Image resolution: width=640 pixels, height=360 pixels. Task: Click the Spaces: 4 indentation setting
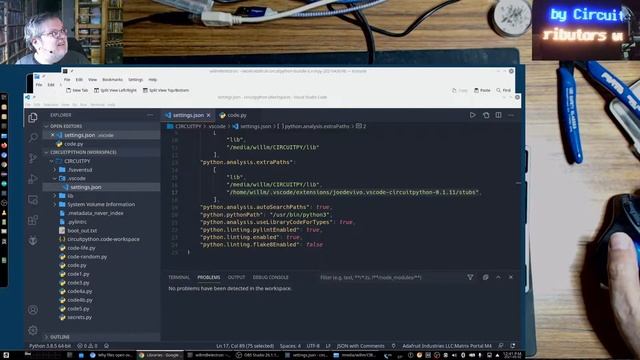click(290, 346)
